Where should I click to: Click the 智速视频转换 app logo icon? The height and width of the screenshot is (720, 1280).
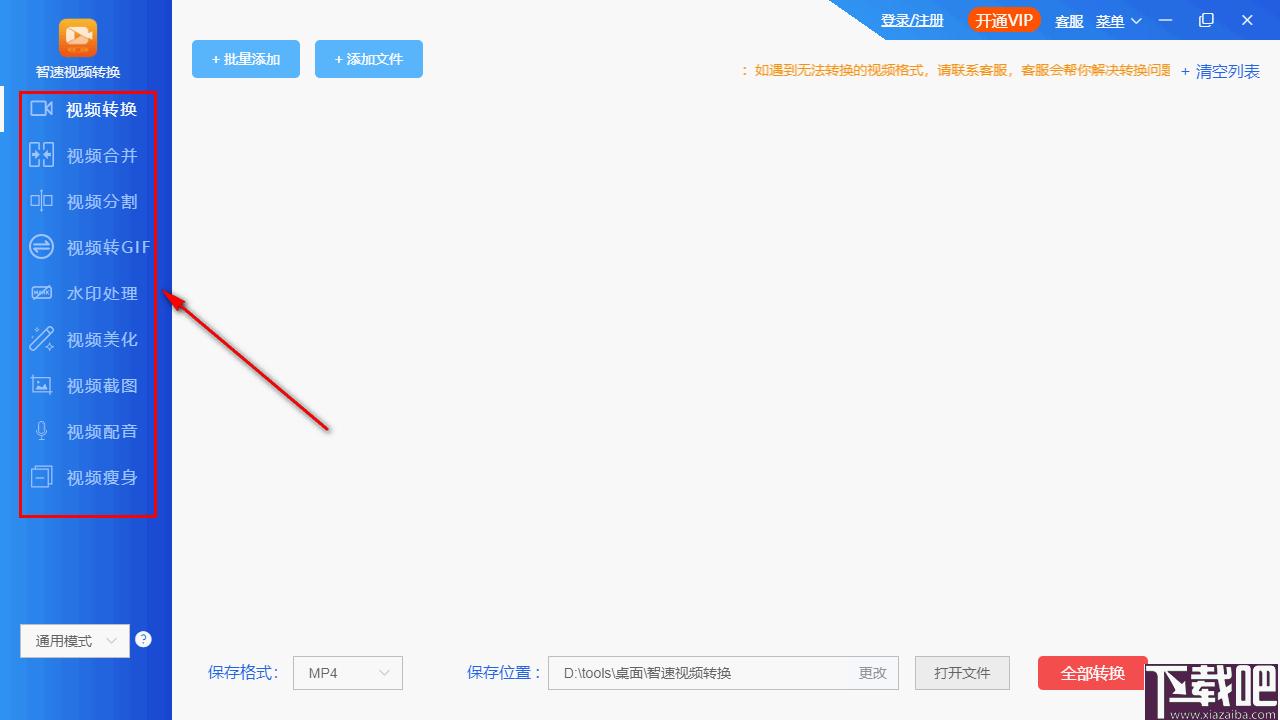click(77, 39)
